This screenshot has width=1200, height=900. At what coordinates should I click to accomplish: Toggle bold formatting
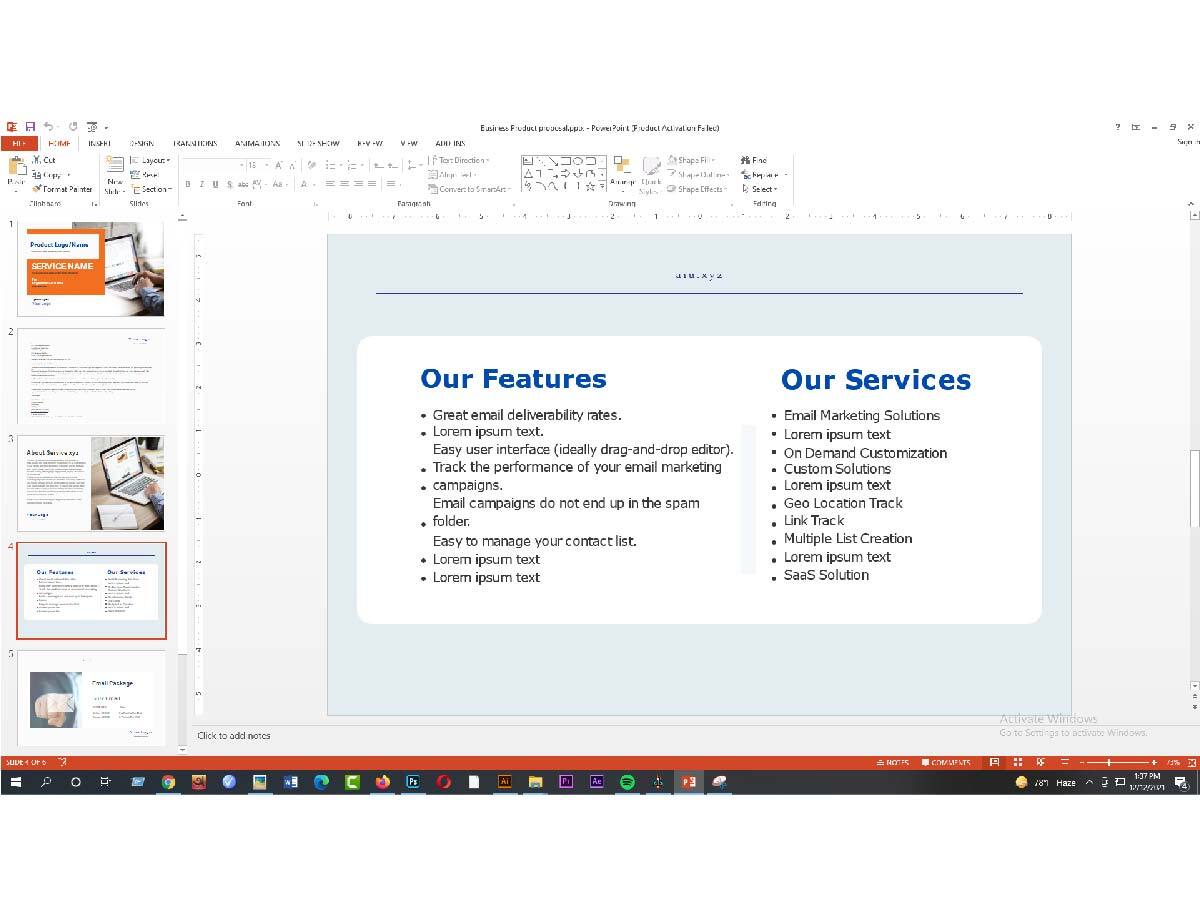point(187,184)
